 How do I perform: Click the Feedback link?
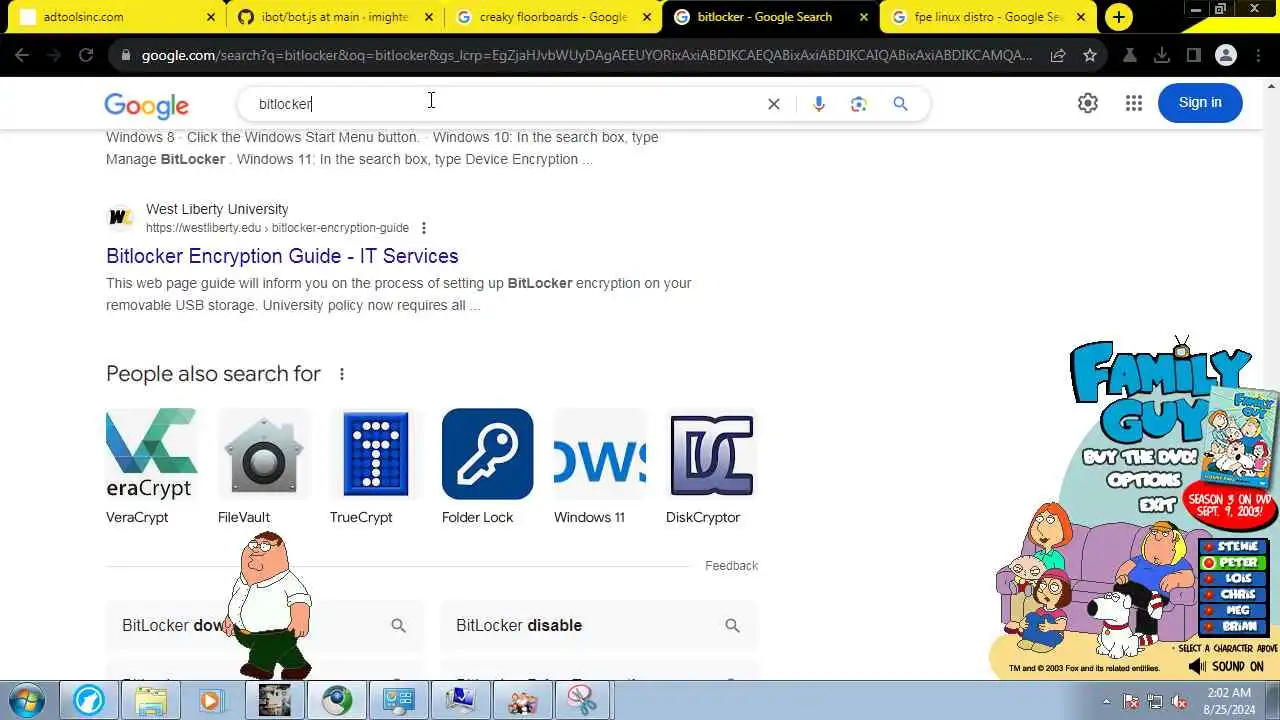731,566
